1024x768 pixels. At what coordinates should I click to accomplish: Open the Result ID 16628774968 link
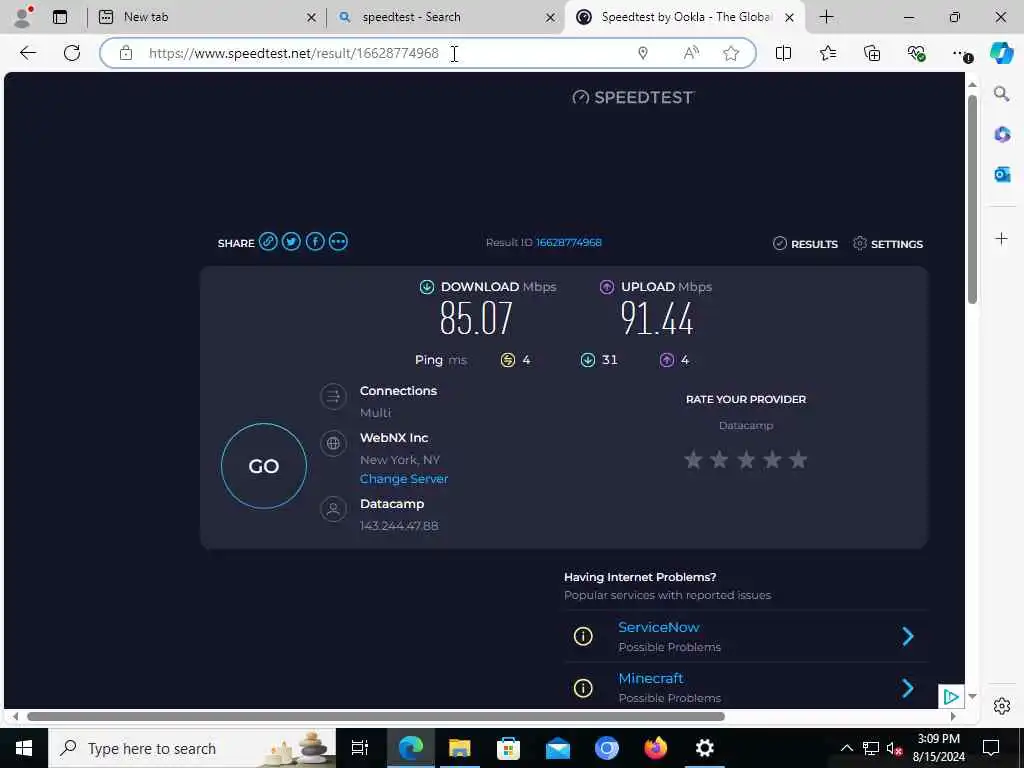569,242
